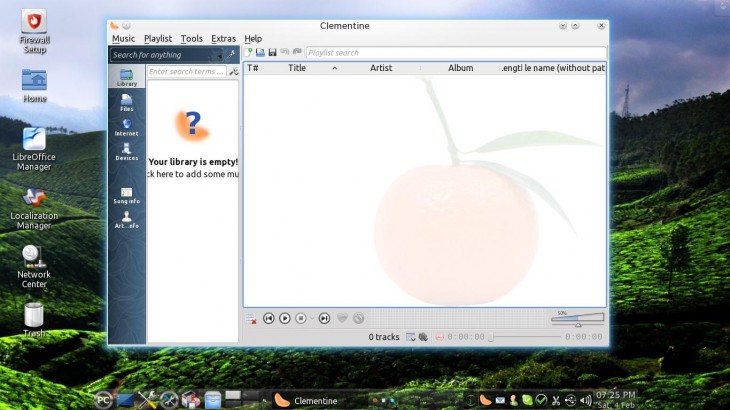The image size is (730, 410).
Task: Click the new playlist icon
Action: (249, 52)
